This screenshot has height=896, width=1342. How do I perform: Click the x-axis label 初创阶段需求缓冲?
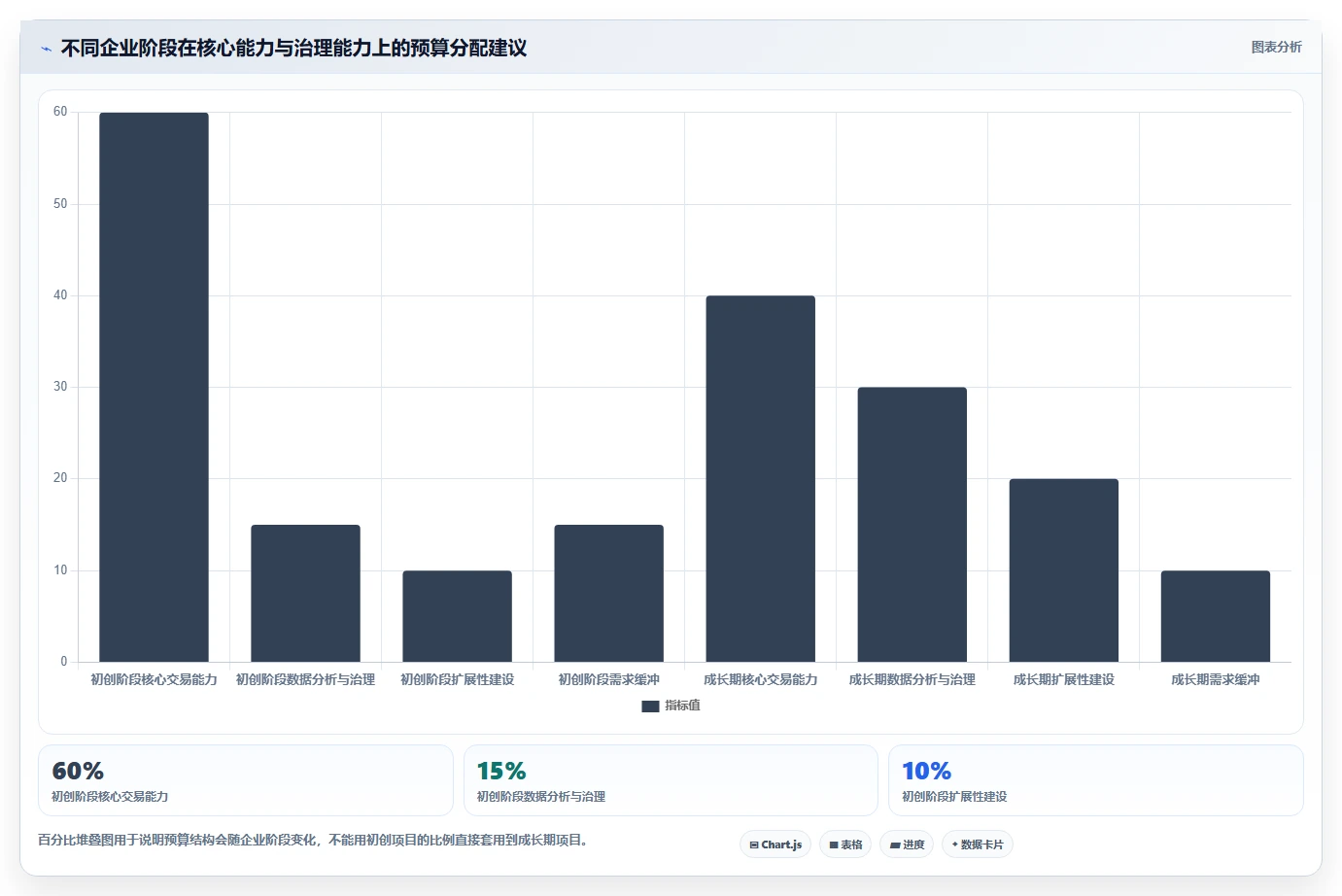608,679
